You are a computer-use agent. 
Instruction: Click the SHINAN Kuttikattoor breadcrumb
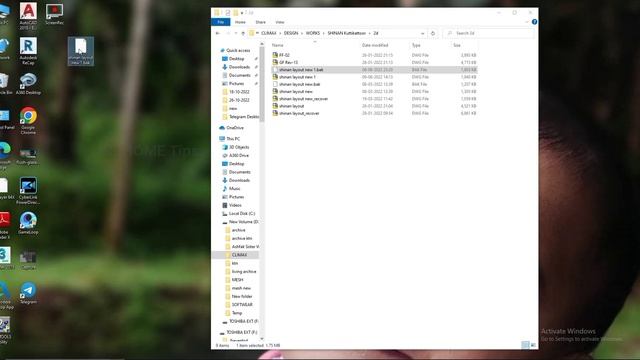click(347, 33)
